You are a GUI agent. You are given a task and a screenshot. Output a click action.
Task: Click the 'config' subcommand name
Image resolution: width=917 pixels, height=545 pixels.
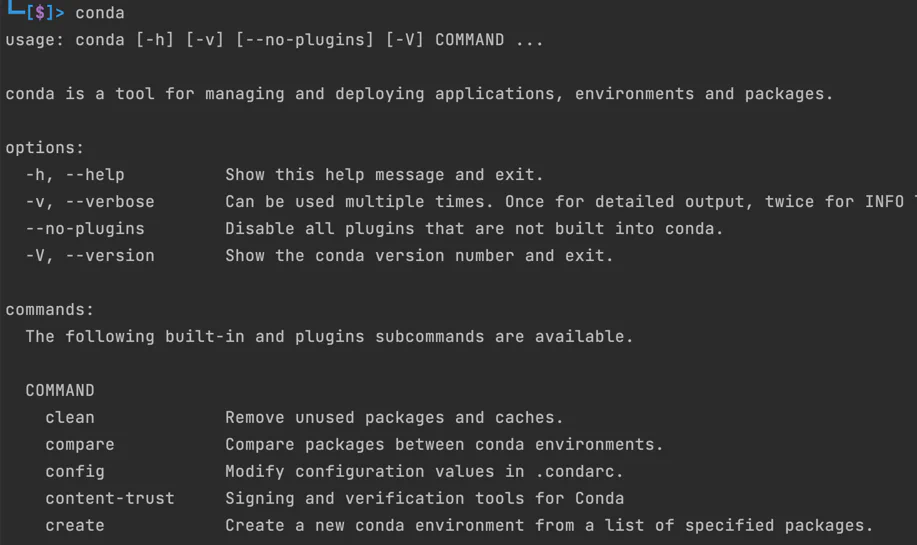point(75,472)
